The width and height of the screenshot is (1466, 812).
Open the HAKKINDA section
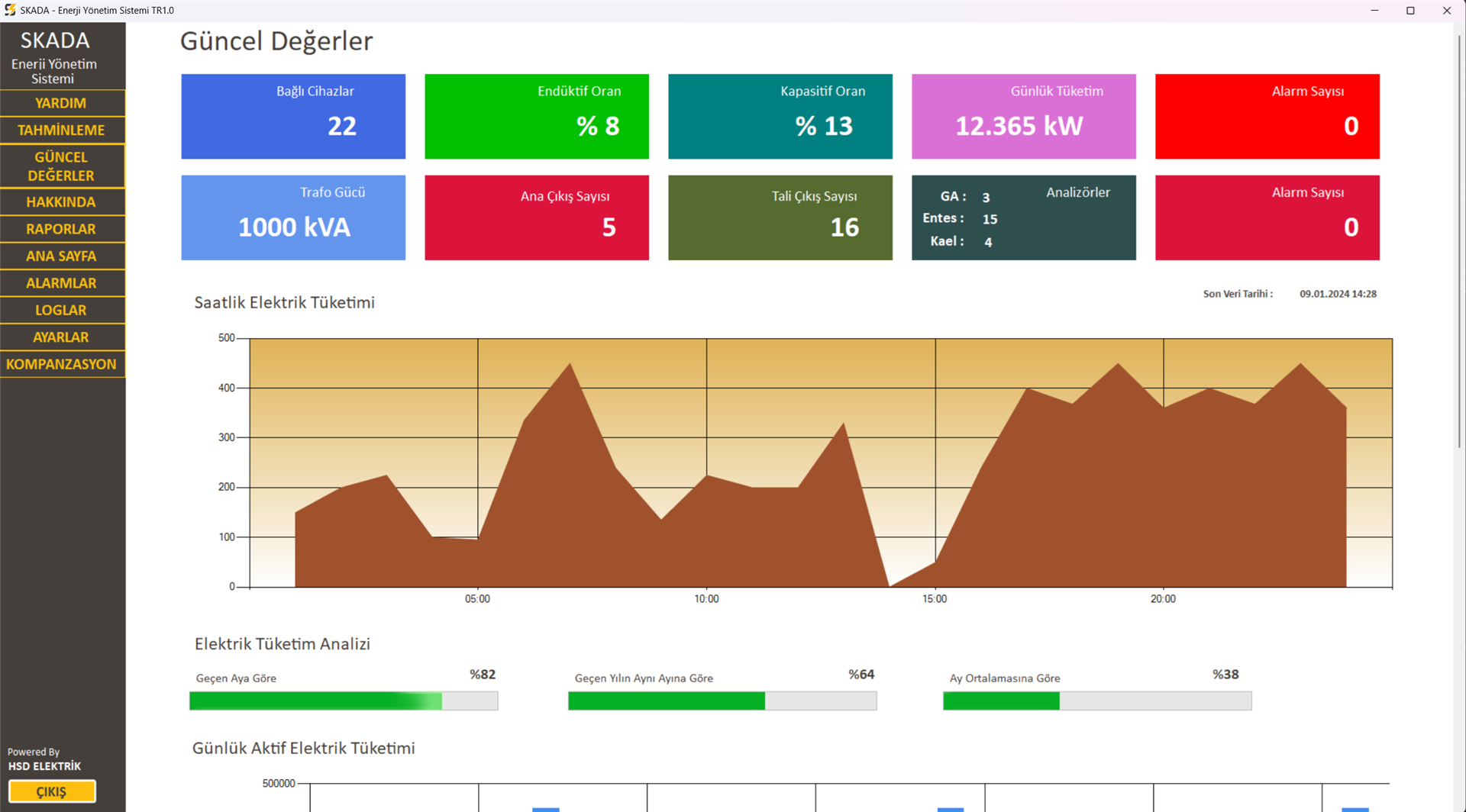[x=61, y=202]
